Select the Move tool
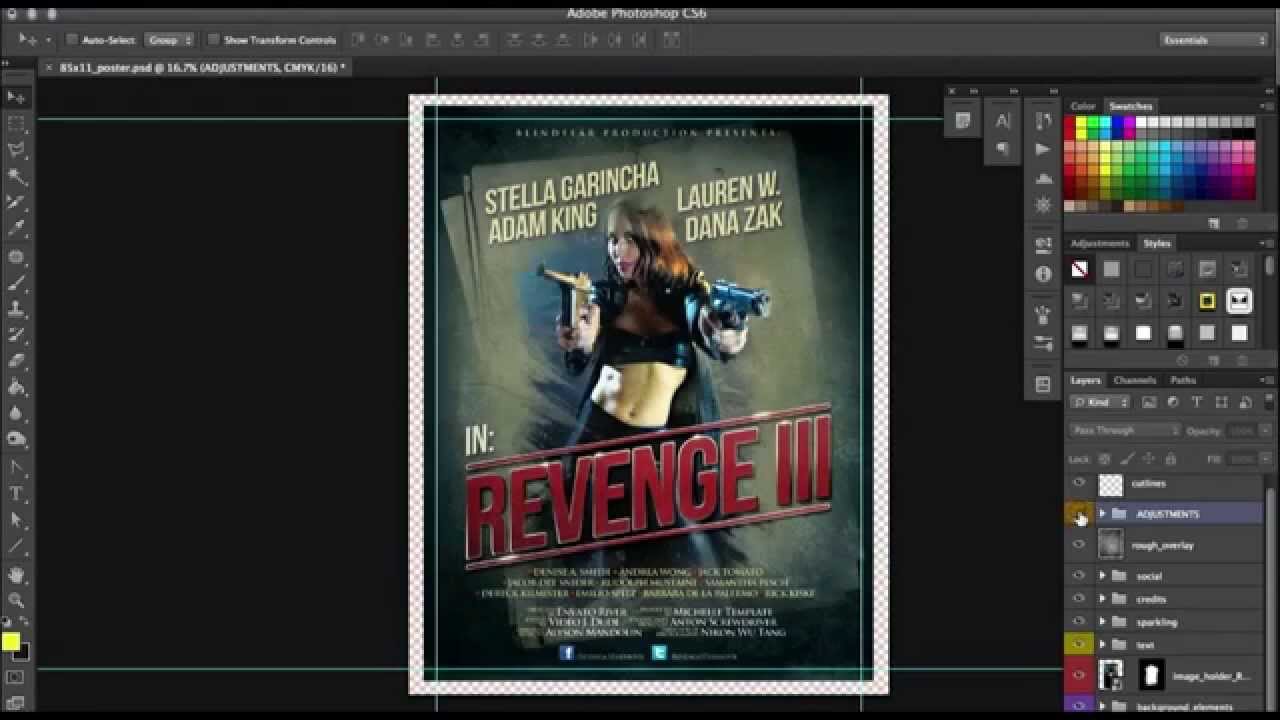This screenshot has height=720, width=1280. pos(17,97)
